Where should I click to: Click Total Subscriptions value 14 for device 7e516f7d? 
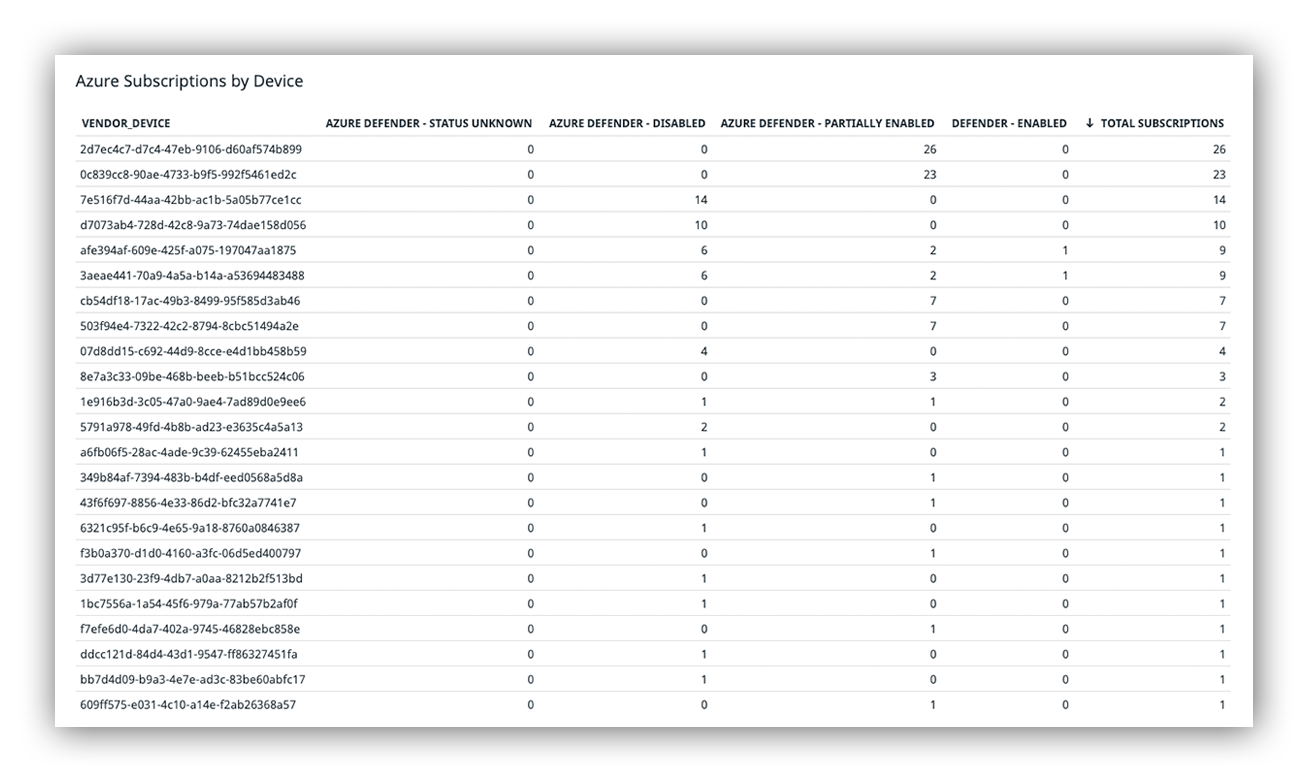[1219, 200]
